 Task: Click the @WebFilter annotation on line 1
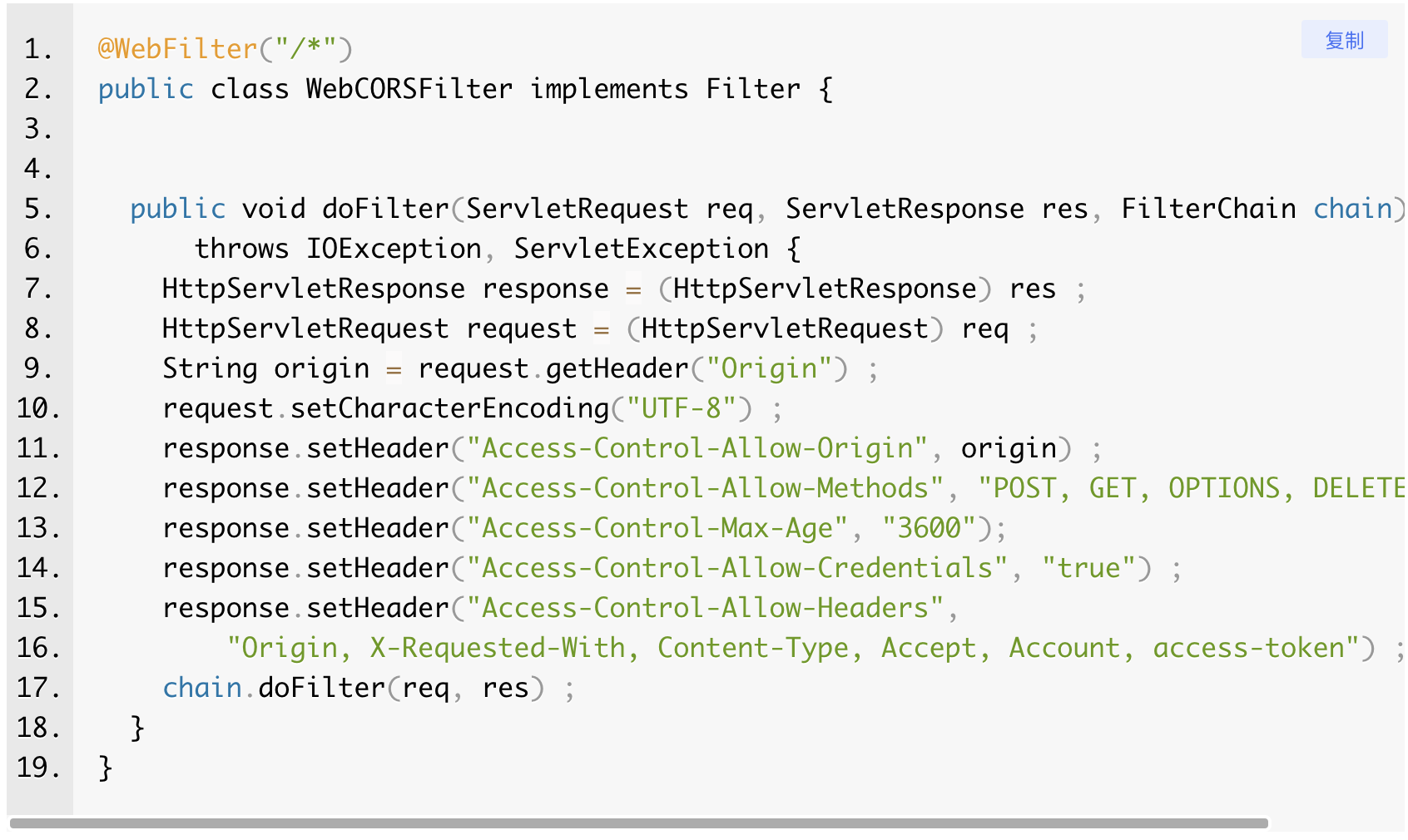[x=177, y=49]
